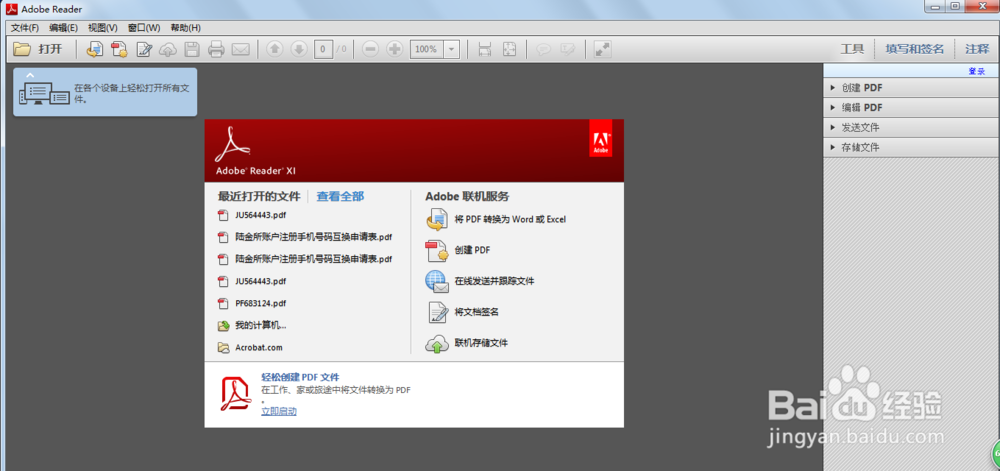This screenshot has width=1000, height=471.
Task: Open the 窗口(W) menu
Action: (x=144, y=27)
